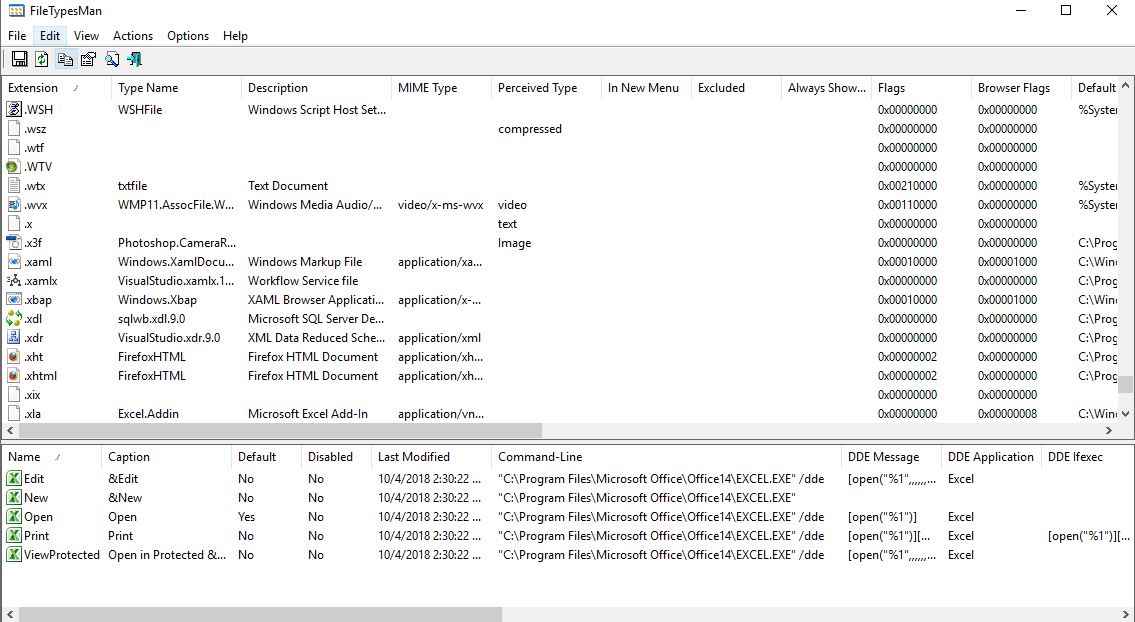Select the .xbap row icon

coord(14,300)
